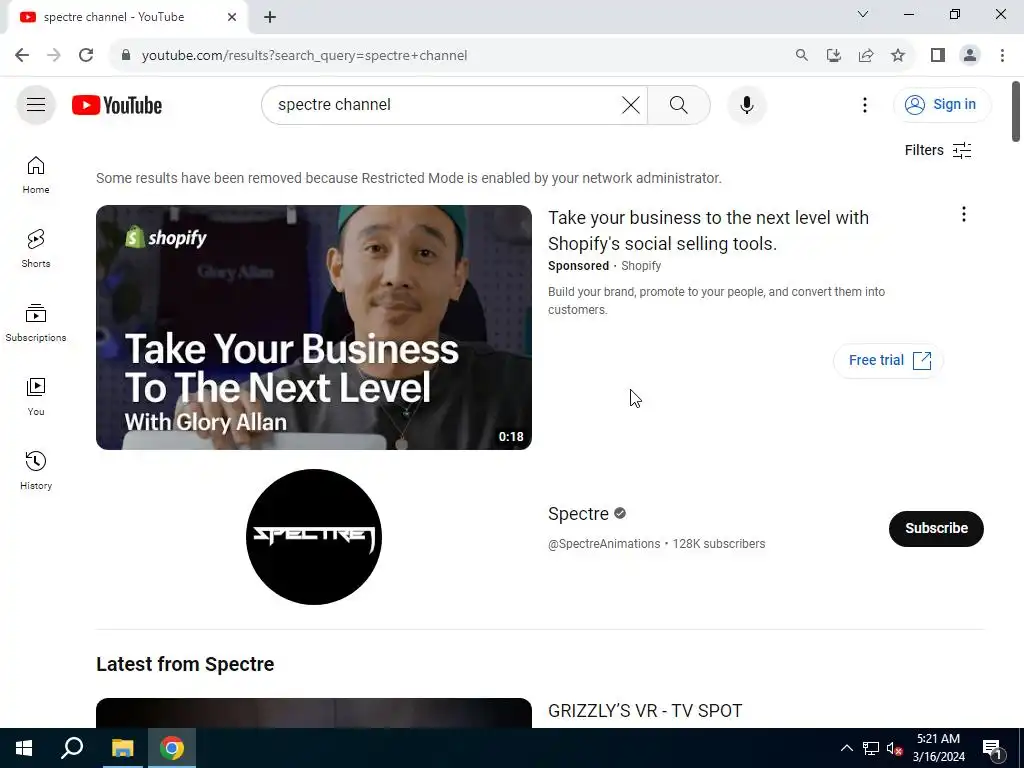Open the Shopify ad title link
The width and height of the screenshot is (1024, 768).
pyautogui.click(x=708, y=231)
